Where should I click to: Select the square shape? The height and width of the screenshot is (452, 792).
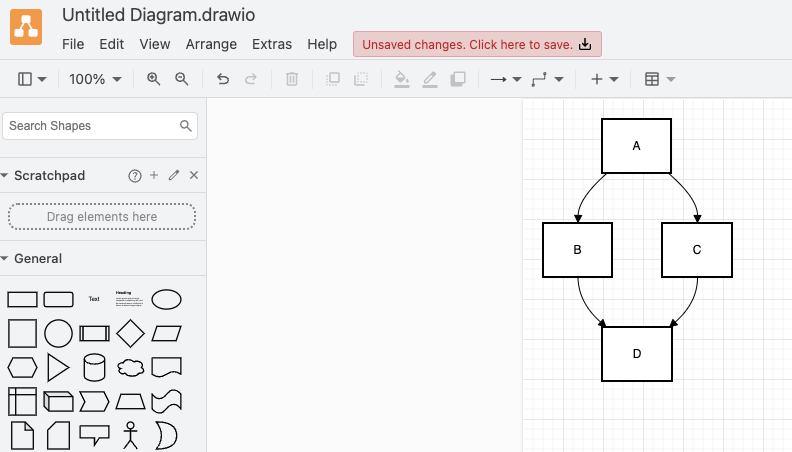click(x=22, y=333)
